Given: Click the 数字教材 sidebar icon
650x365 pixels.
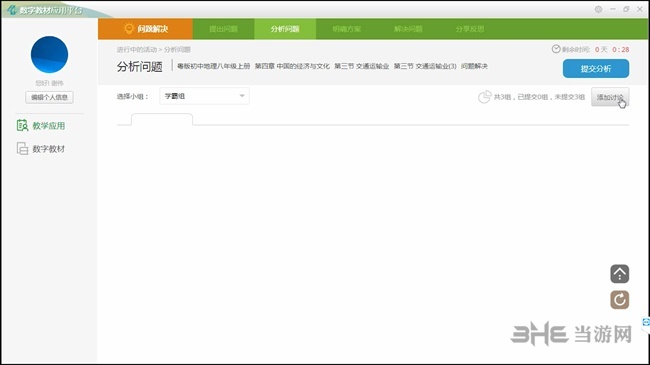Looking at the screenshot, I should point(22,148).
